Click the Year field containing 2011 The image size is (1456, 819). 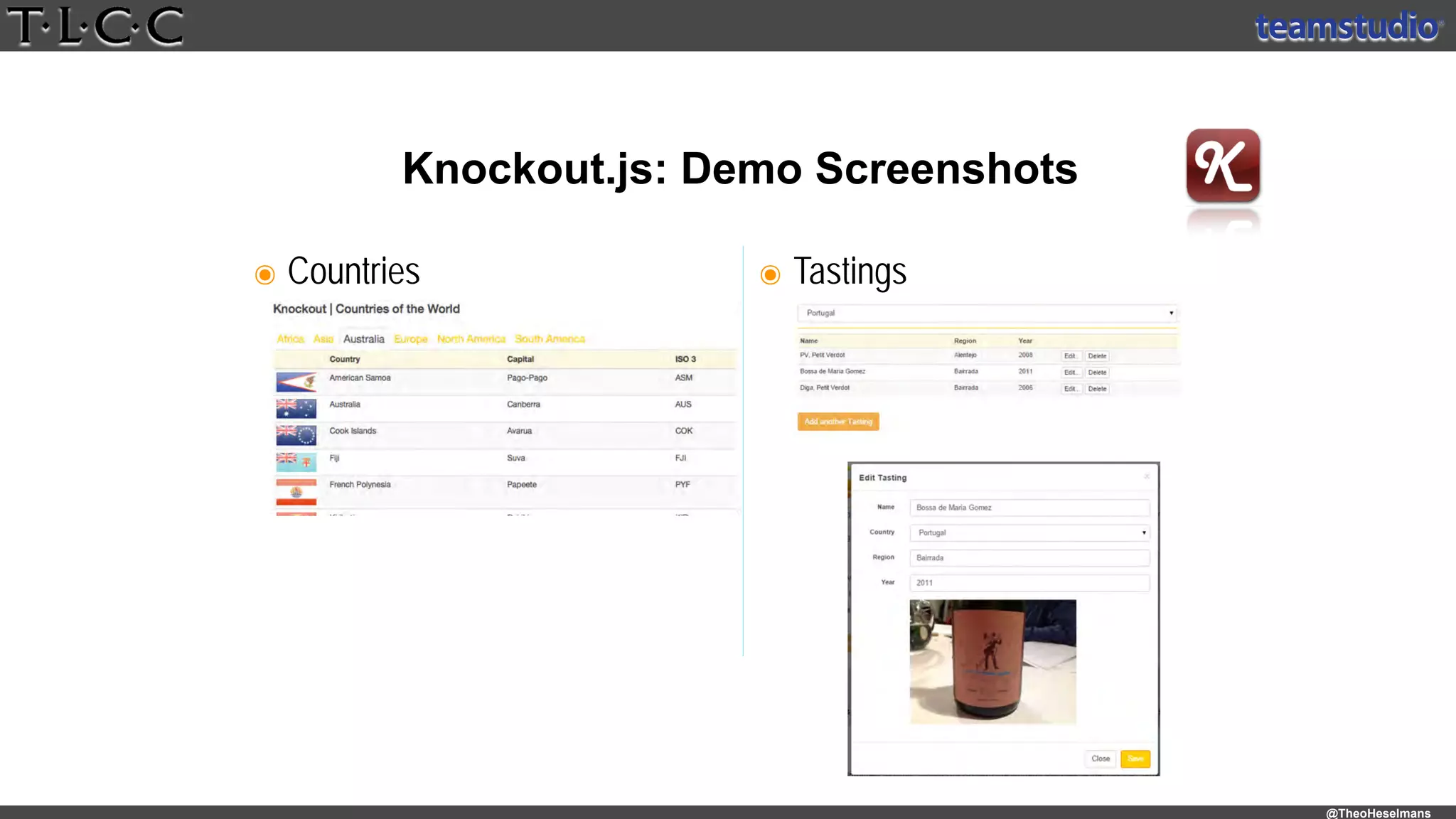(x=1029, y=583)
